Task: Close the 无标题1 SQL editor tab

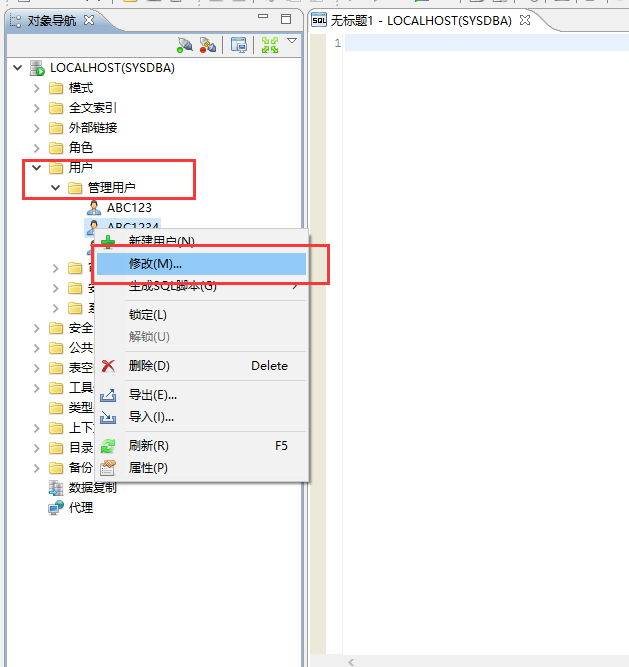Action: (525, 20)
